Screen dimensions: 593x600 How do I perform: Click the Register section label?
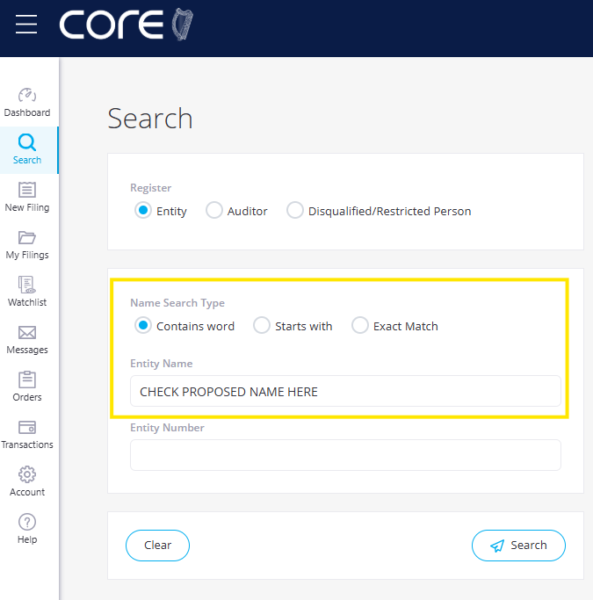point(151,188)
